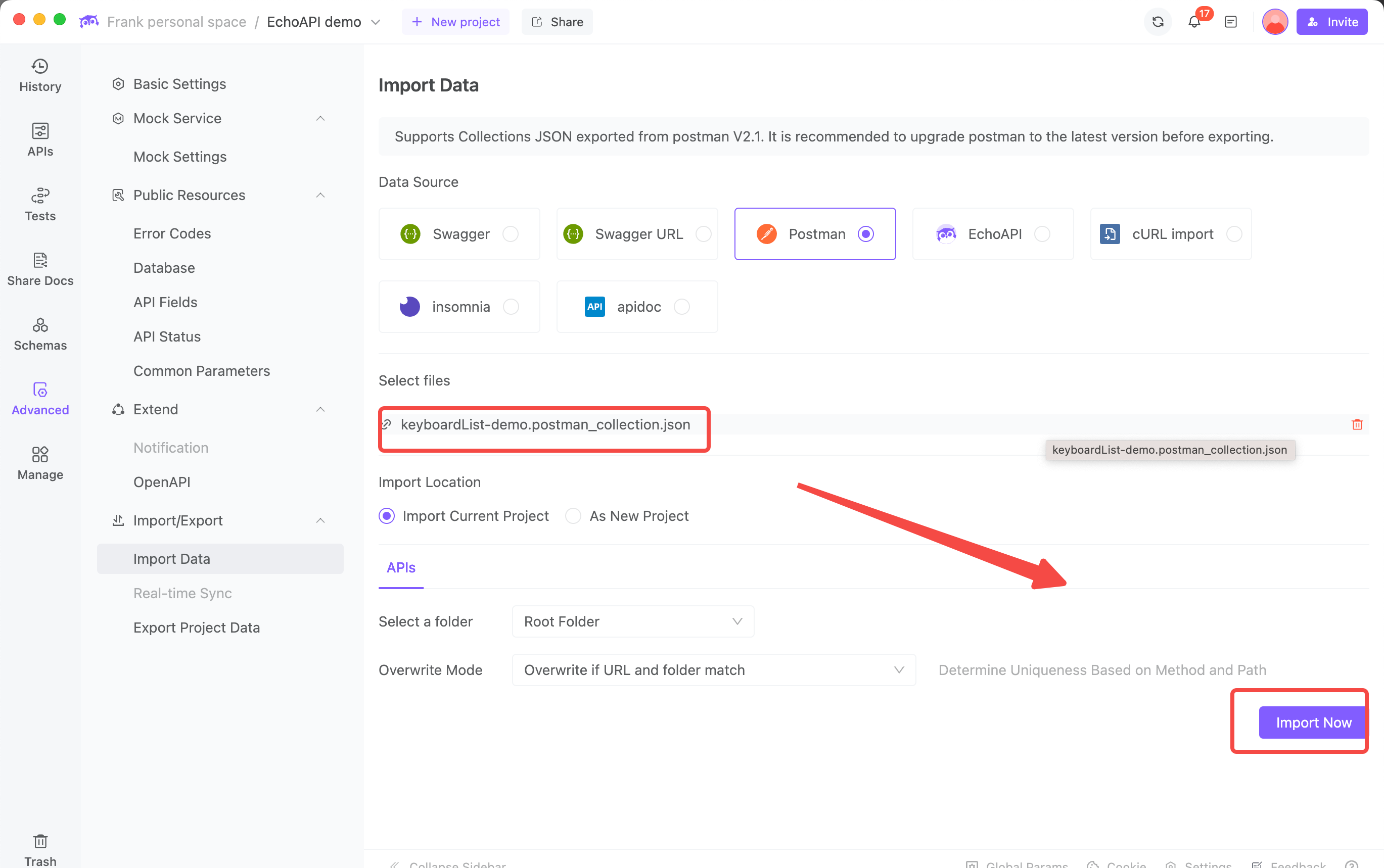Click the Share button

pyautogui.click(x=557, y=22)
